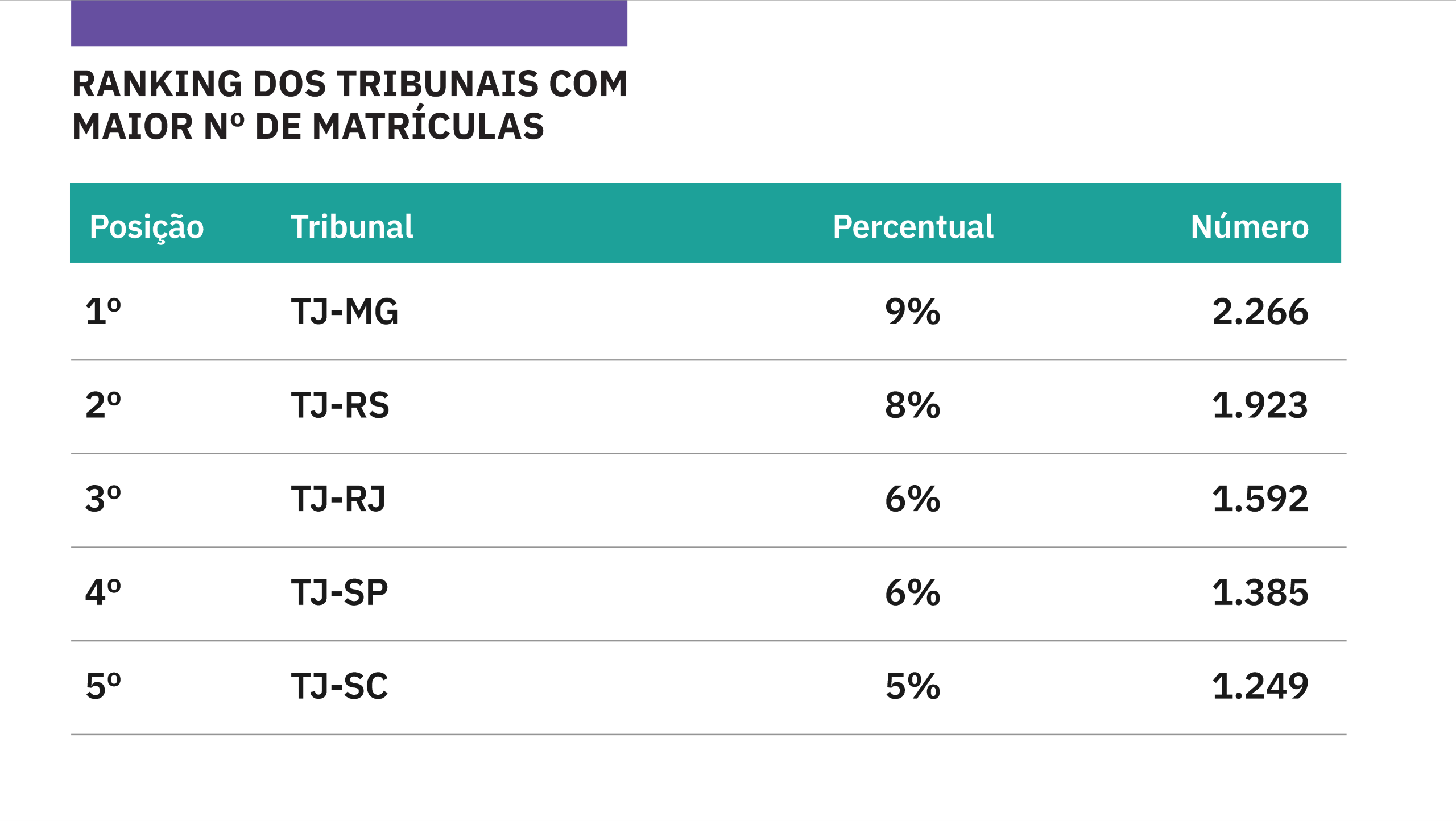This screenshot has width=1456, height=821.
Task: Click the purple banner bar
Action: [x=349, y=23]
